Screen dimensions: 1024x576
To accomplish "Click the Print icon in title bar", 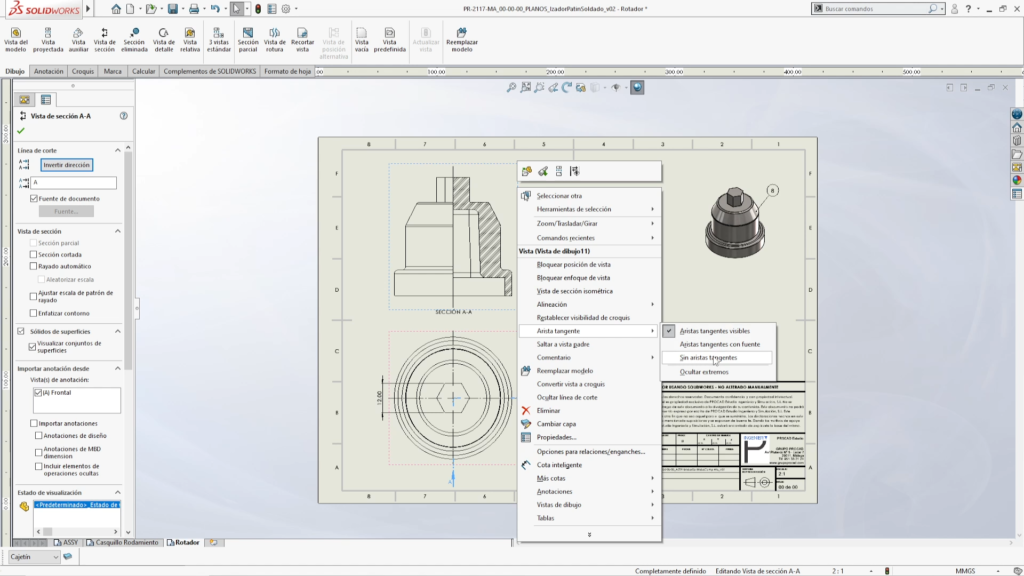I will [194, 9].
